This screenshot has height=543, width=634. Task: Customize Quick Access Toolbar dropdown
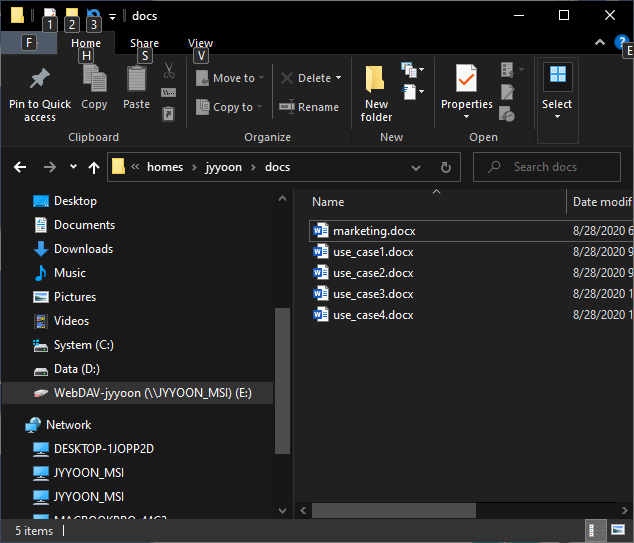[112, 17]
